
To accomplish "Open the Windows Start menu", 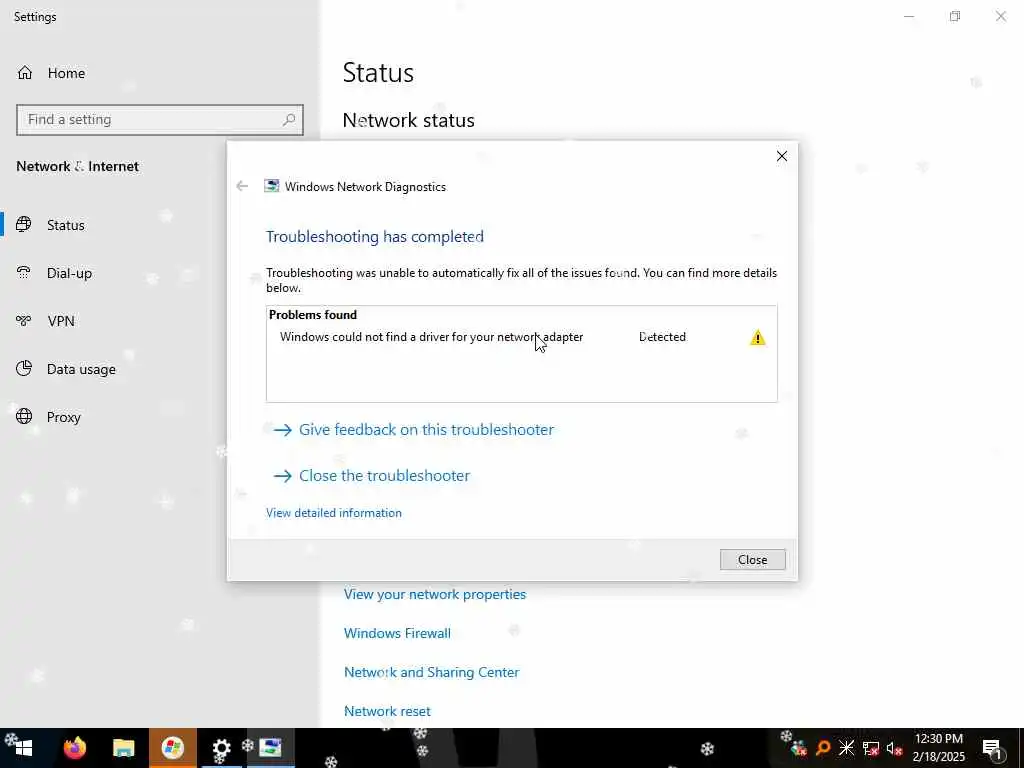I will [24, 748].
